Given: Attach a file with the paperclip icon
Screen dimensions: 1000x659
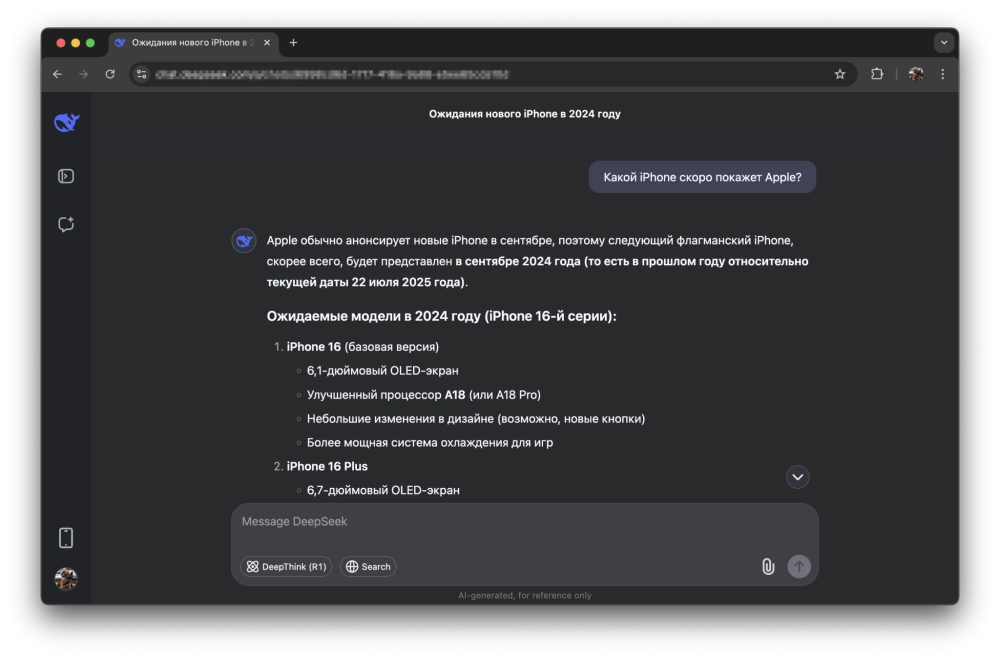Looking at the screenshot, I should 768,566.
